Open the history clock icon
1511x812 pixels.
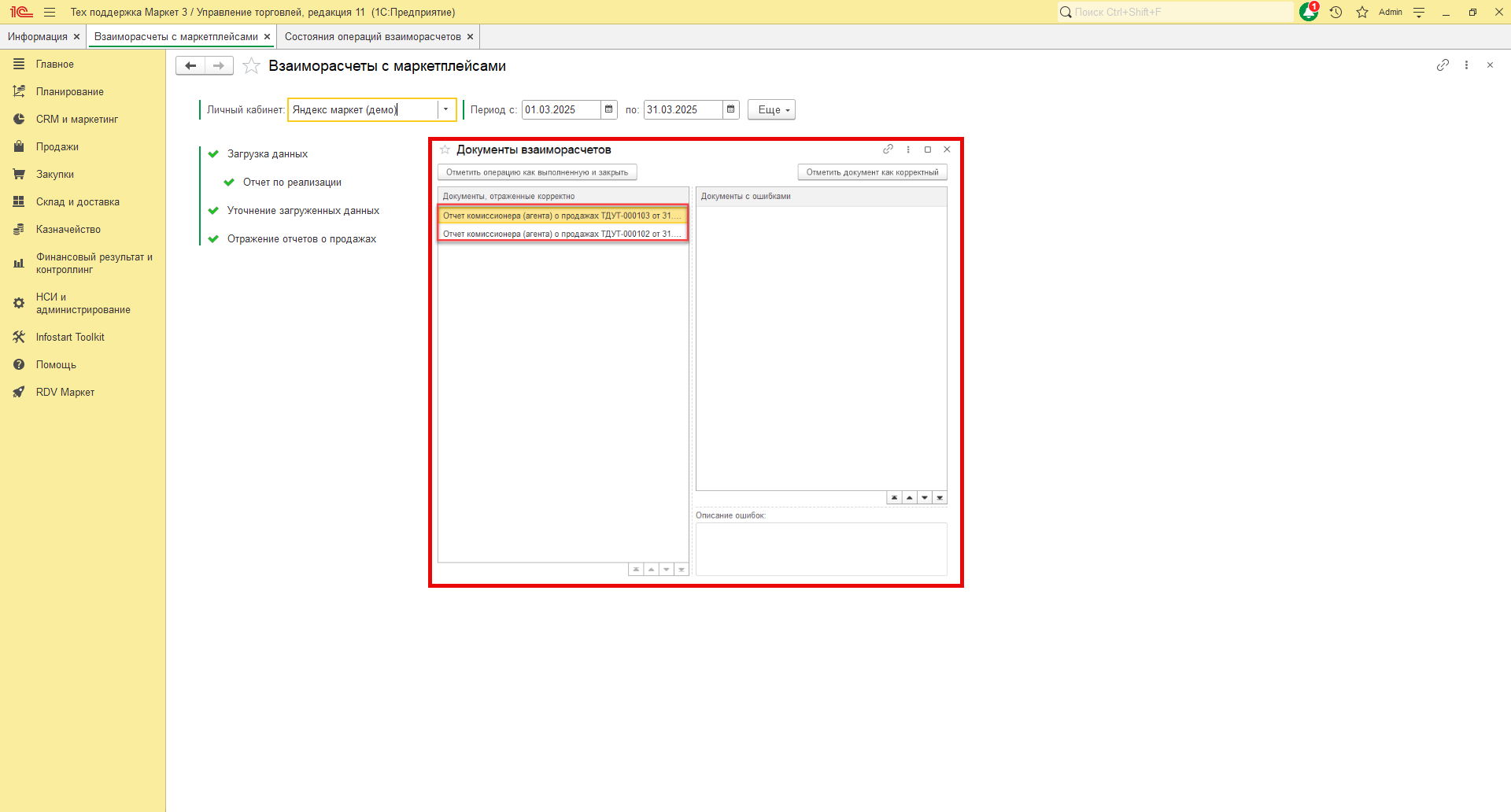pos(1336,13)
